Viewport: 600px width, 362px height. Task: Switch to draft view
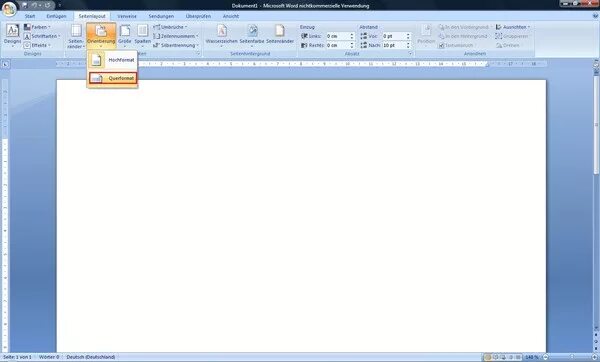[518, 357]
